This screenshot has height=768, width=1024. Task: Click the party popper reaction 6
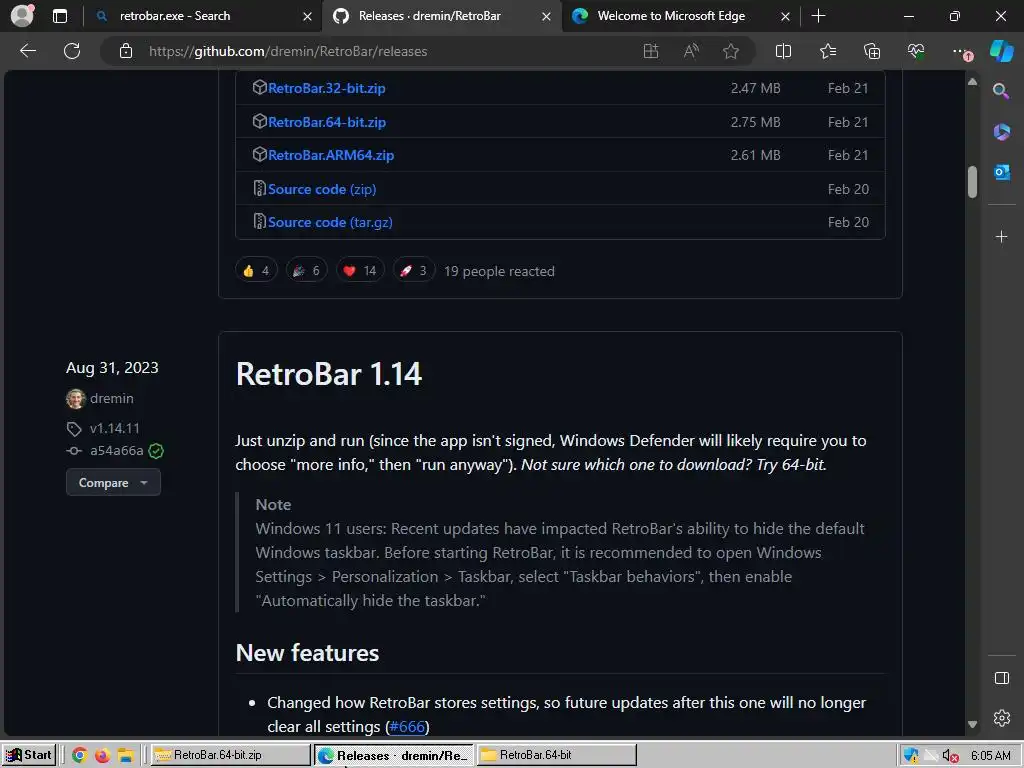pos(306,271)
